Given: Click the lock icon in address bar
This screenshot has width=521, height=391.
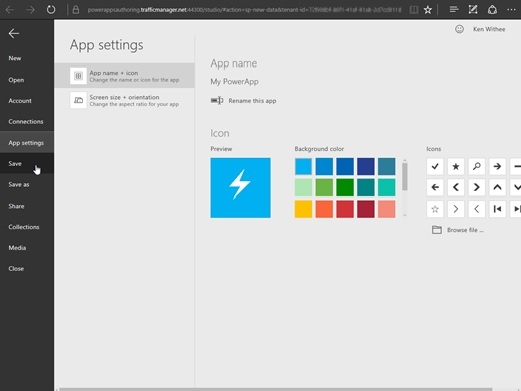Looking at the screenshot, I should pos(76,10).
